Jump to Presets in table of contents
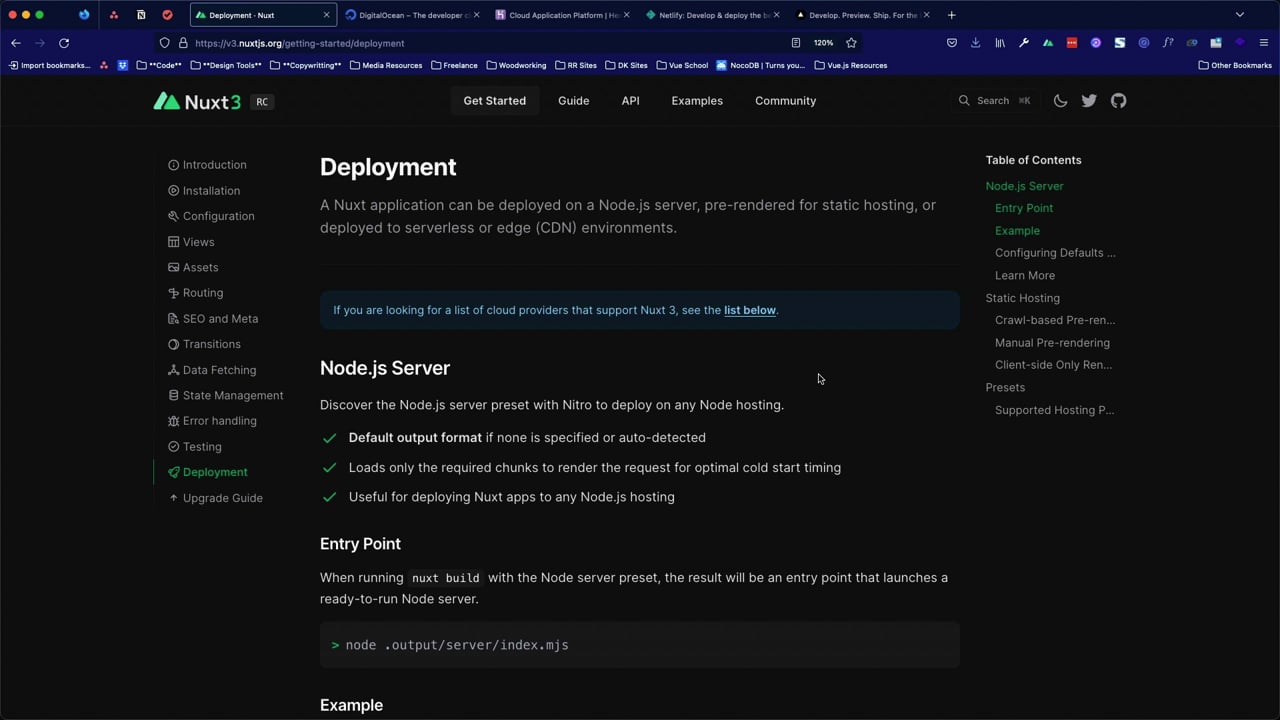 [1005, 387]
